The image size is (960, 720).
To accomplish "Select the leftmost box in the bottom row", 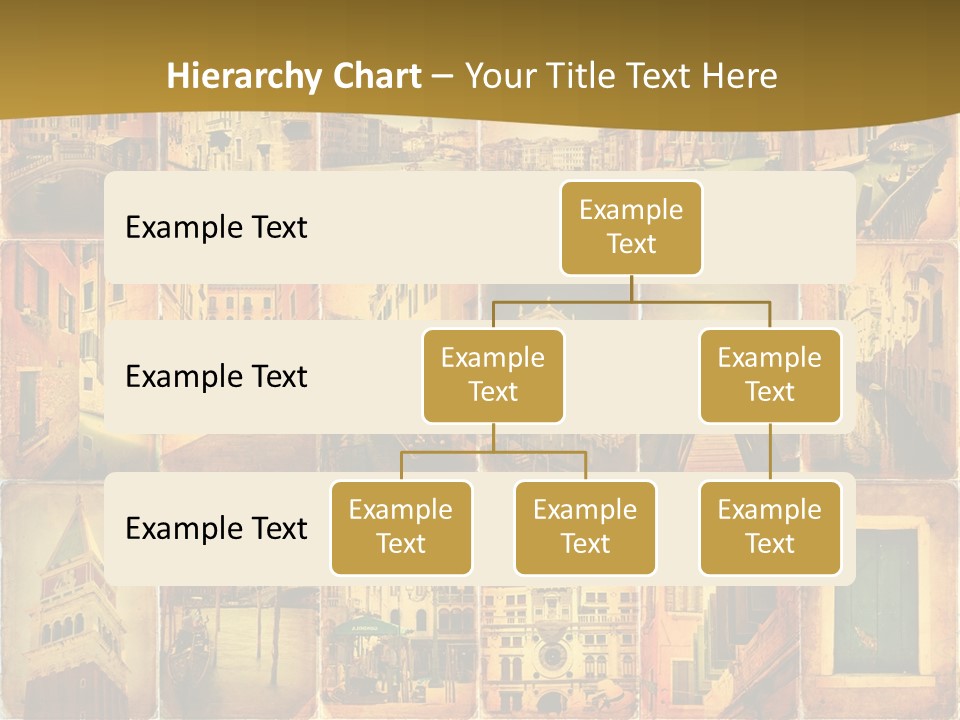I will click(x=401, y=527).
